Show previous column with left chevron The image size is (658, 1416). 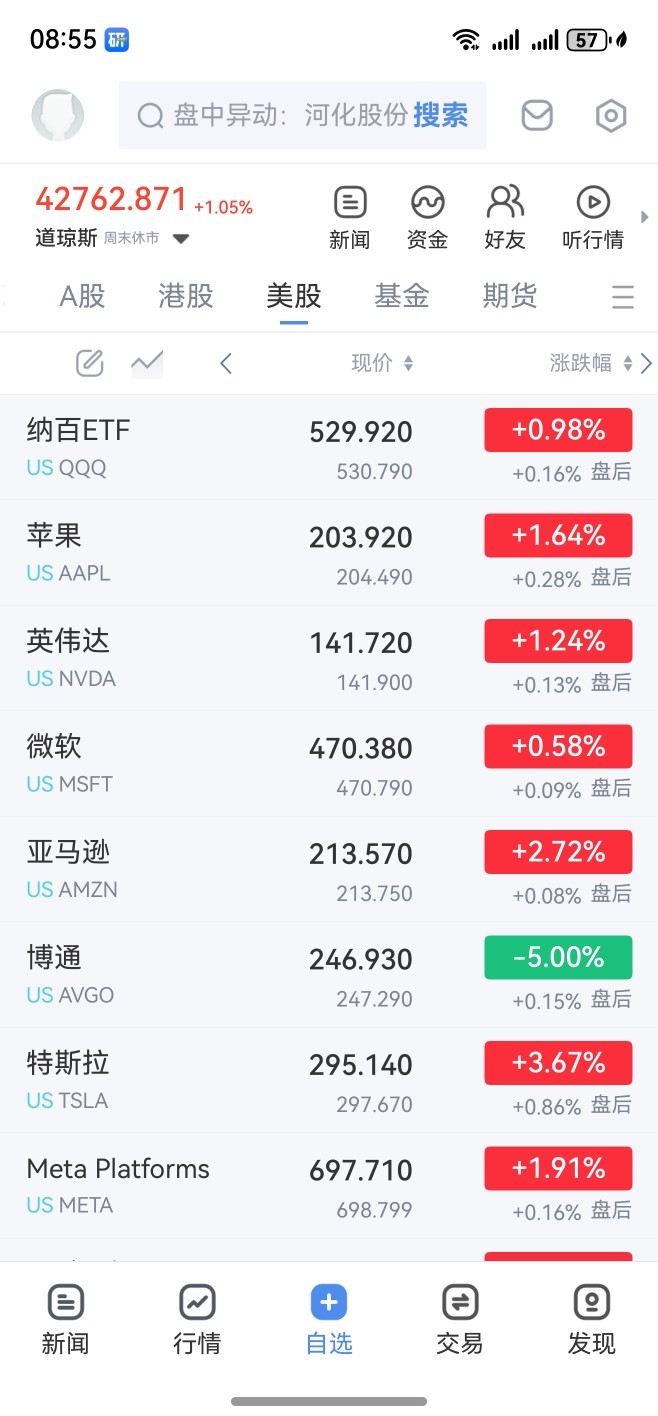pyautogui.click(x=226, y=363)
